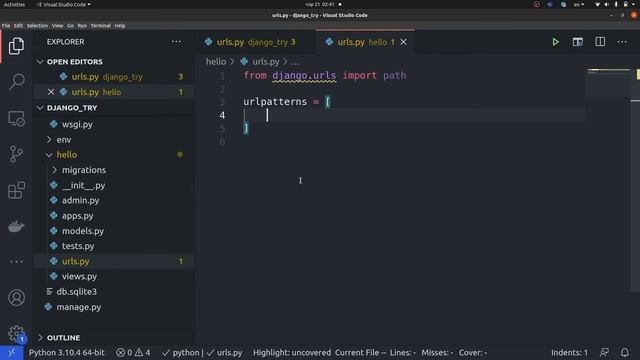Place cursor on line 1 import statement
This screenshot has width=640, height=360.
pyautogui.click(x=324, y=76)
